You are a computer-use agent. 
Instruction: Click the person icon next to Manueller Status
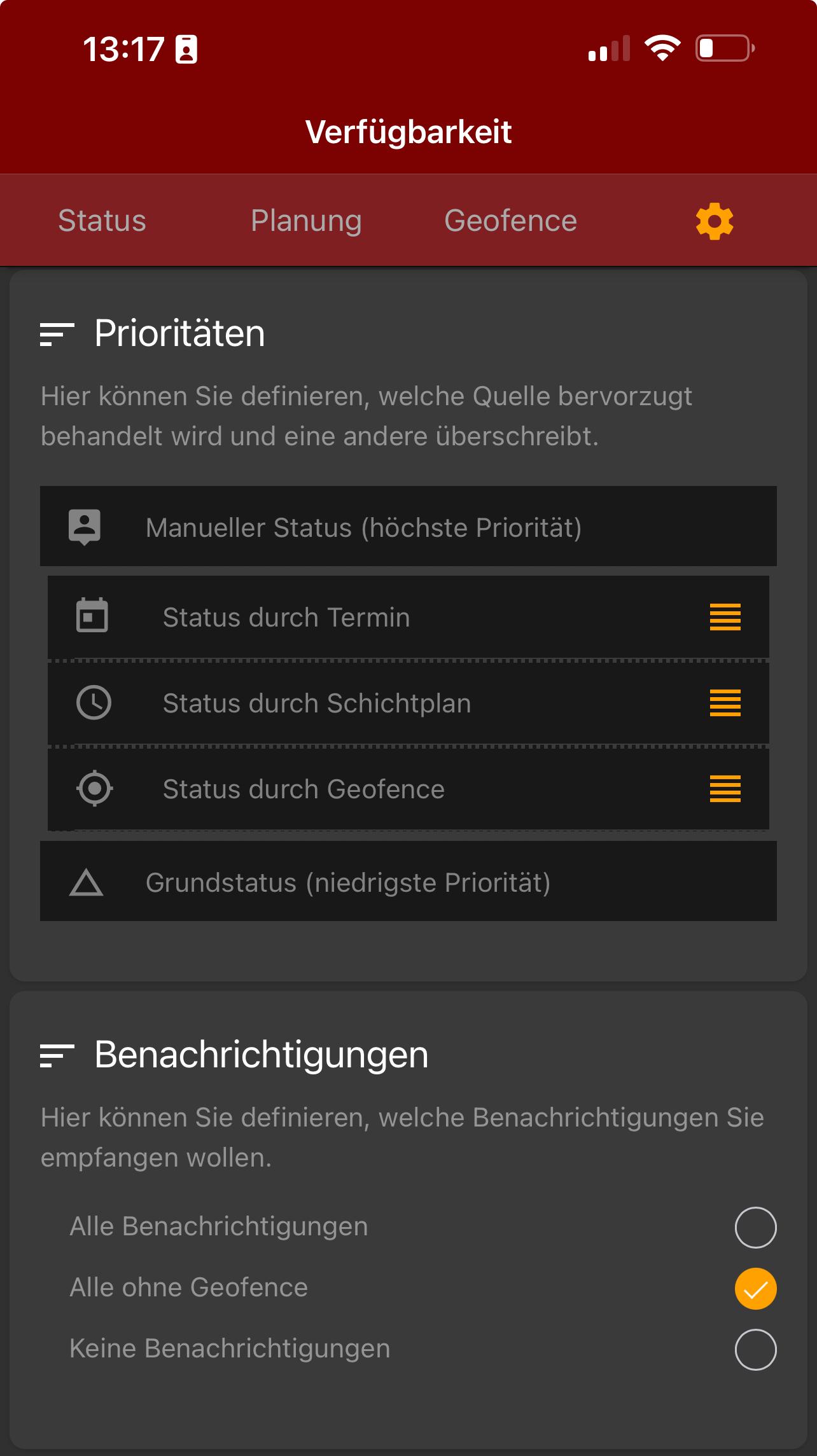pyautogui.click(x=85, y=527)
